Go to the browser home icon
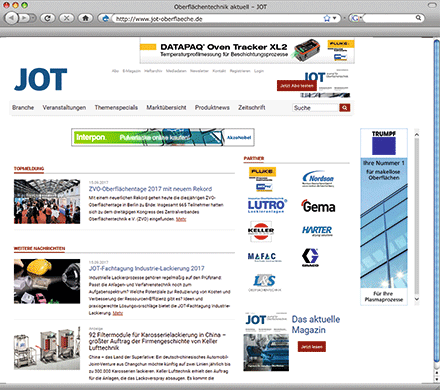The height and width of the screenshot is (390, 440). (x=85, y=18)
